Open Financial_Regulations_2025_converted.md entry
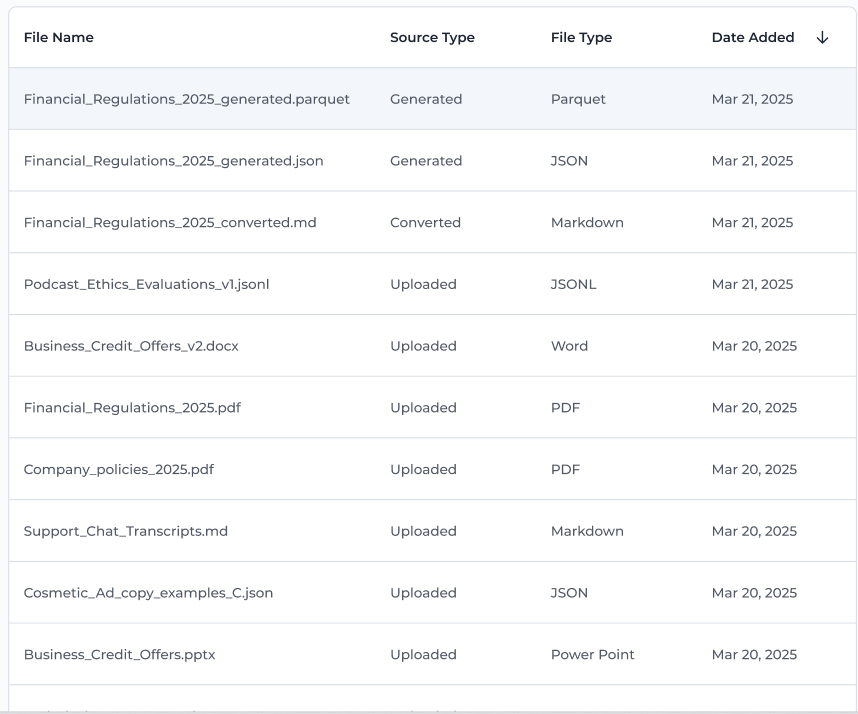This screenshot has height=714, width=858. (432, 222)
